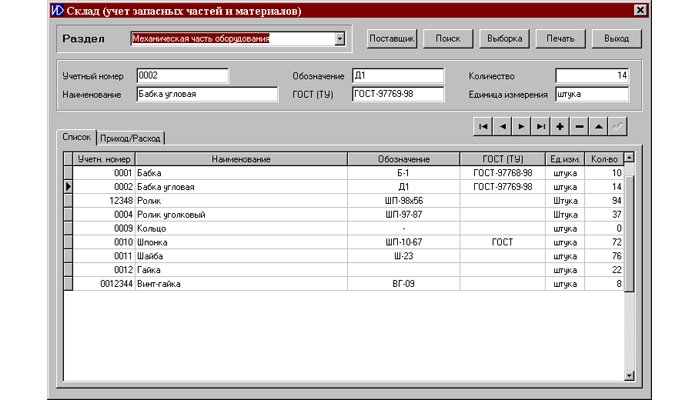Go to previous record navigator button

tap(502, 127)
